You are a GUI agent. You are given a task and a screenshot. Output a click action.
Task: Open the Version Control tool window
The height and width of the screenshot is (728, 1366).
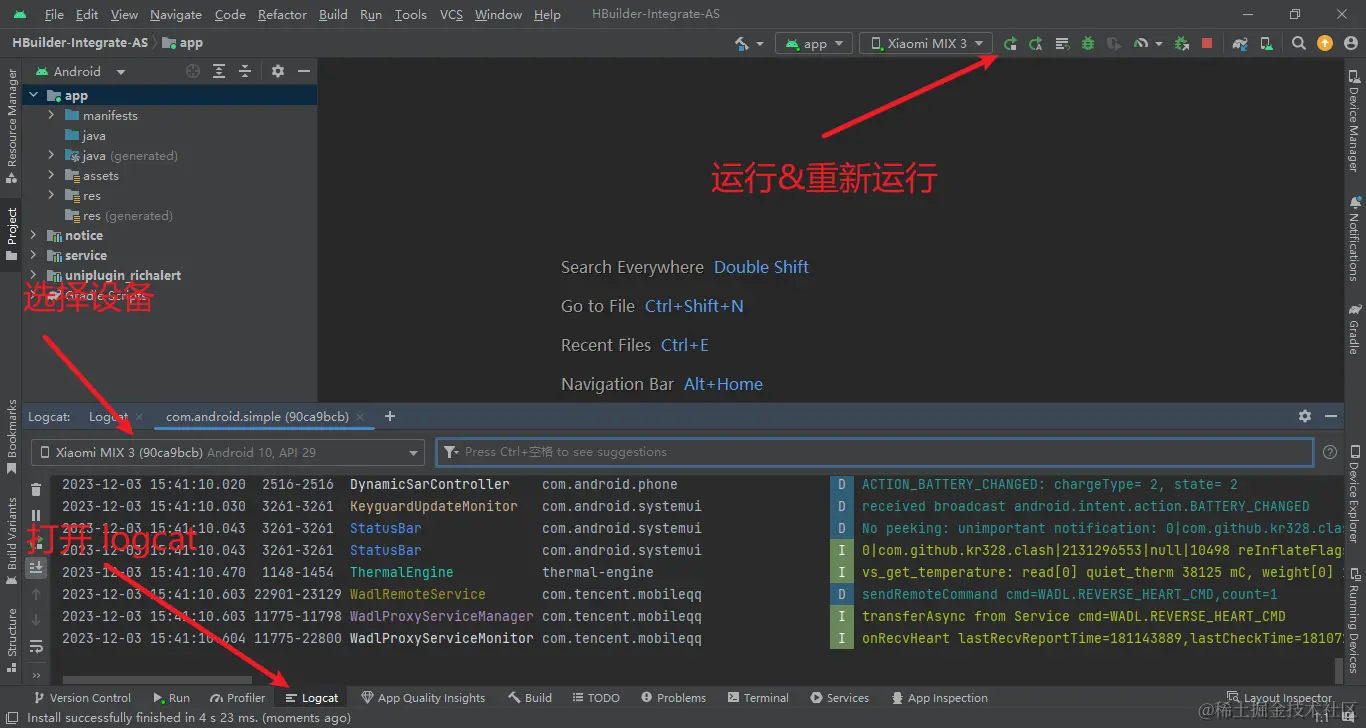point(82,698)
